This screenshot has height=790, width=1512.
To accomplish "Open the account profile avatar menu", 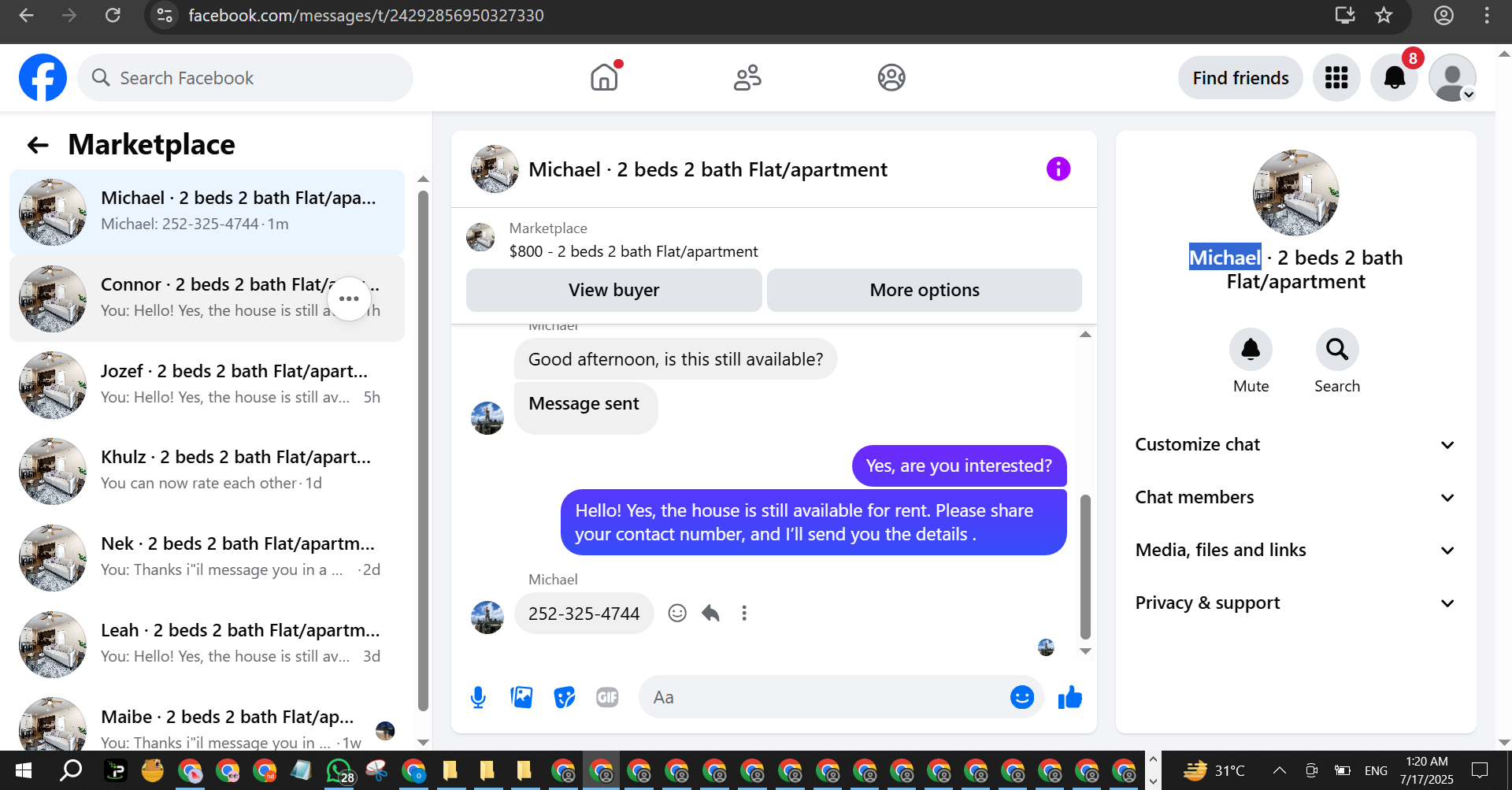I will point(1452,77).
